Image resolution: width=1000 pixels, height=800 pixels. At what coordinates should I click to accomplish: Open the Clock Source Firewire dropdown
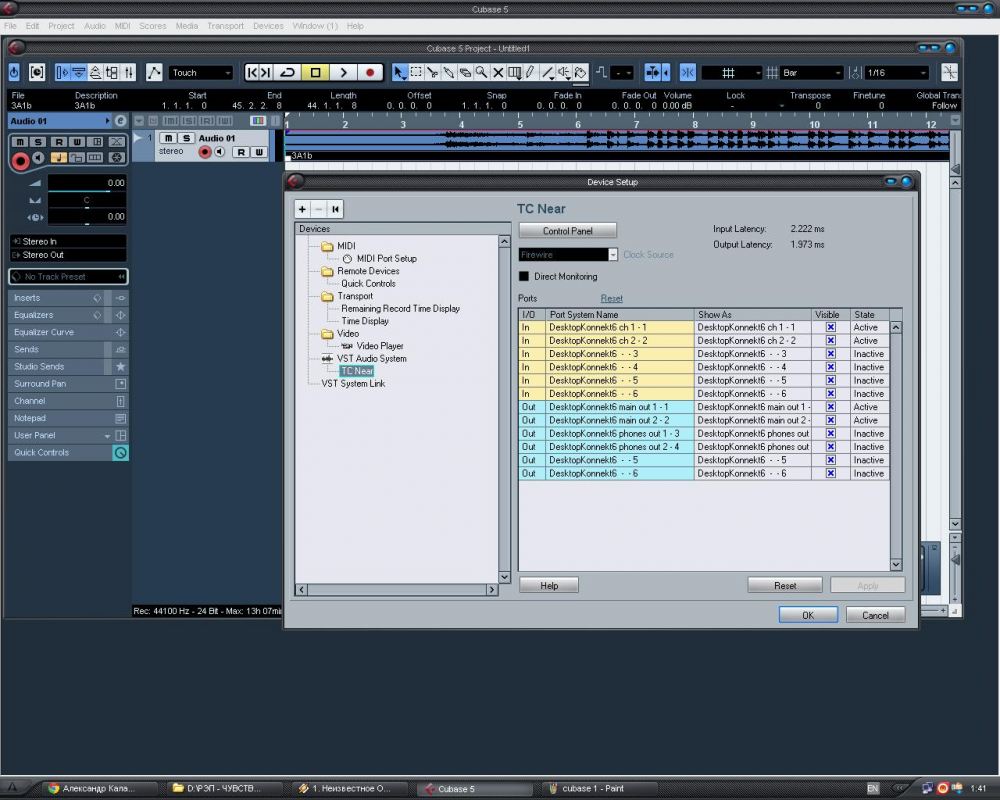point(568,255)
